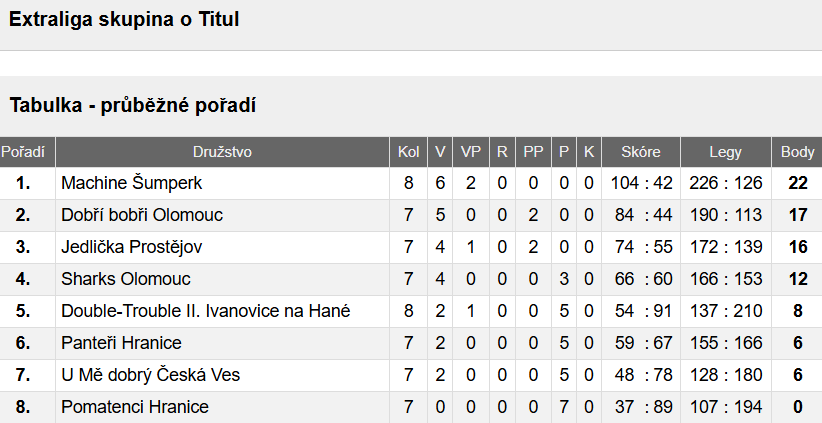Open the Jedlička Prostějov team entry
Image resolution: width=822 pixels, height=423 pixels.
point(131,247)
